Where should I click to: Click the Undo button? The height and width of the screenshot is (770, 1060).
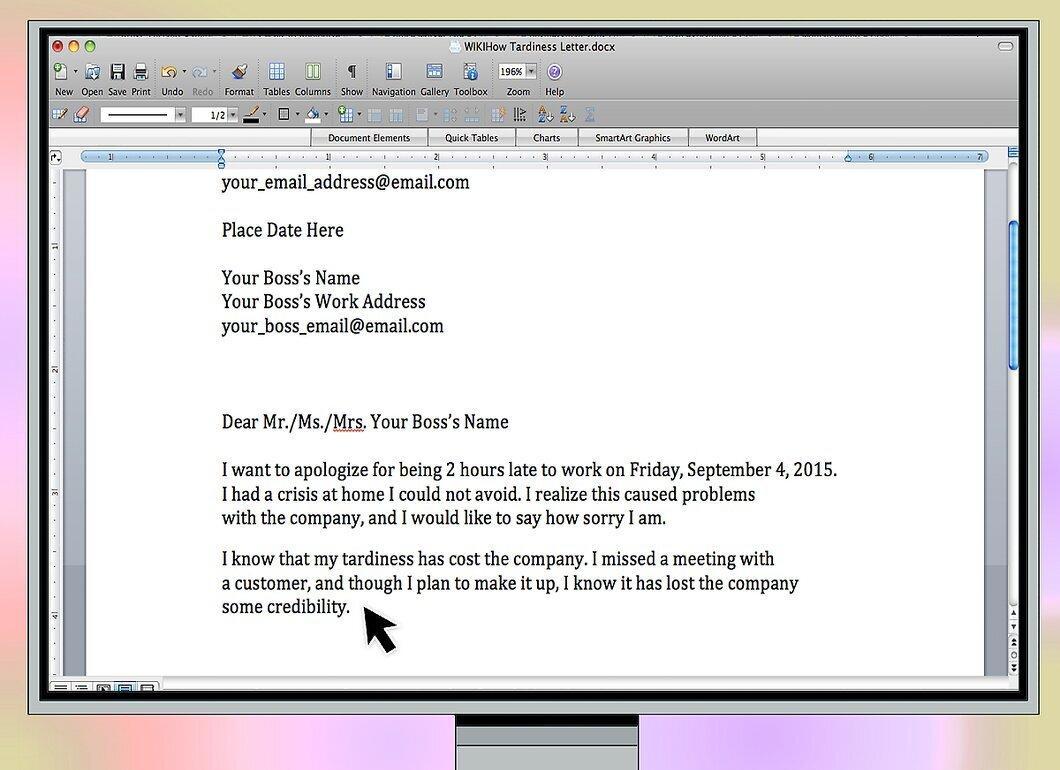click(x=169, y=72)
